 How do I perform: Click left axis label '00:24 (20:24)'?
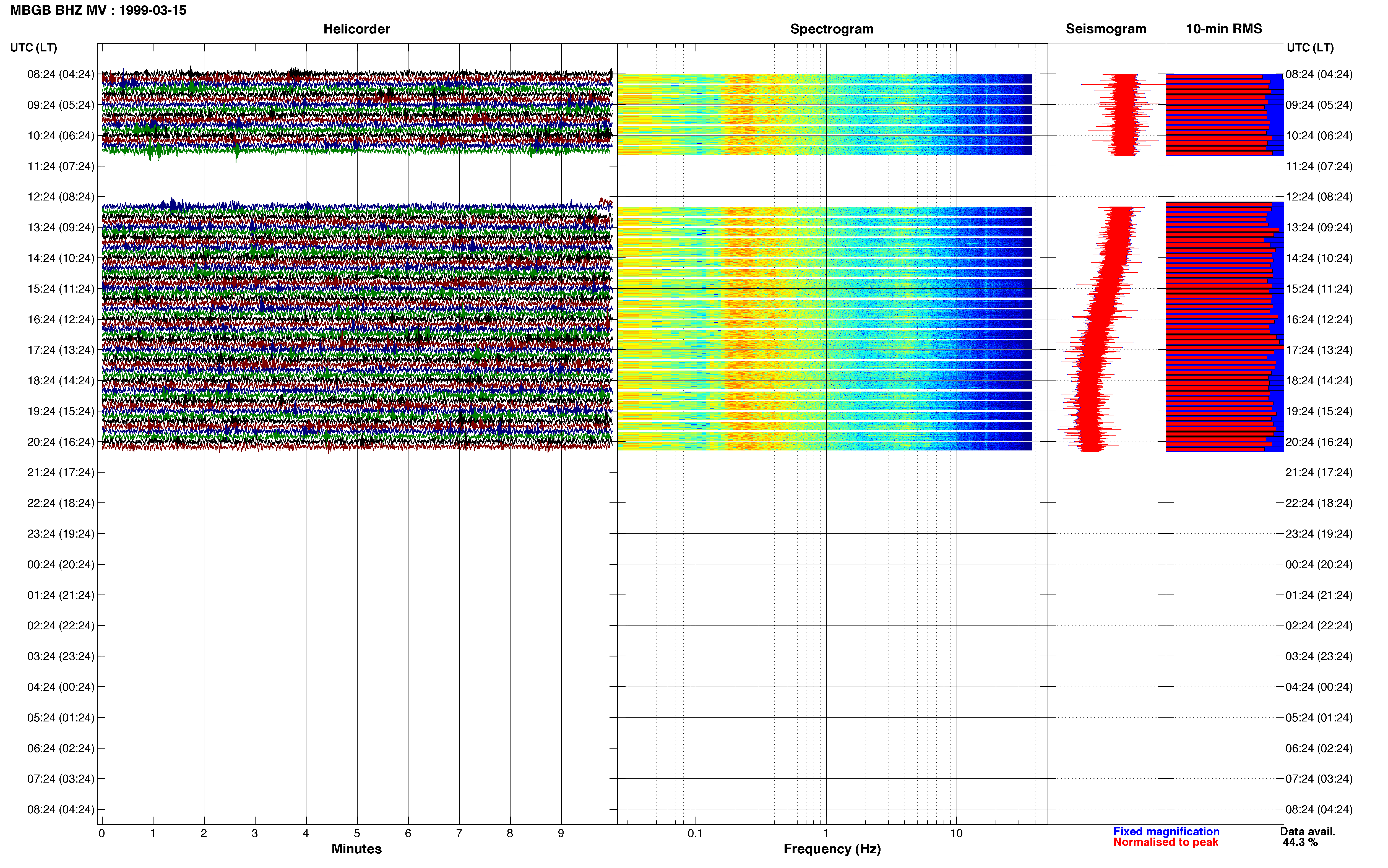(61, 564)
